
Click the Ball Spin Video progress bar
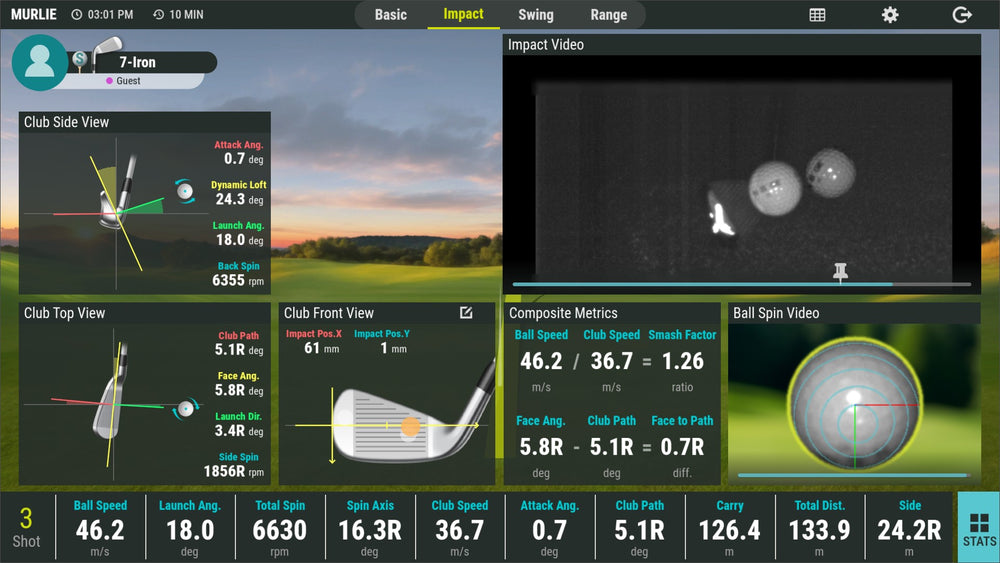[x=853, y=475]
